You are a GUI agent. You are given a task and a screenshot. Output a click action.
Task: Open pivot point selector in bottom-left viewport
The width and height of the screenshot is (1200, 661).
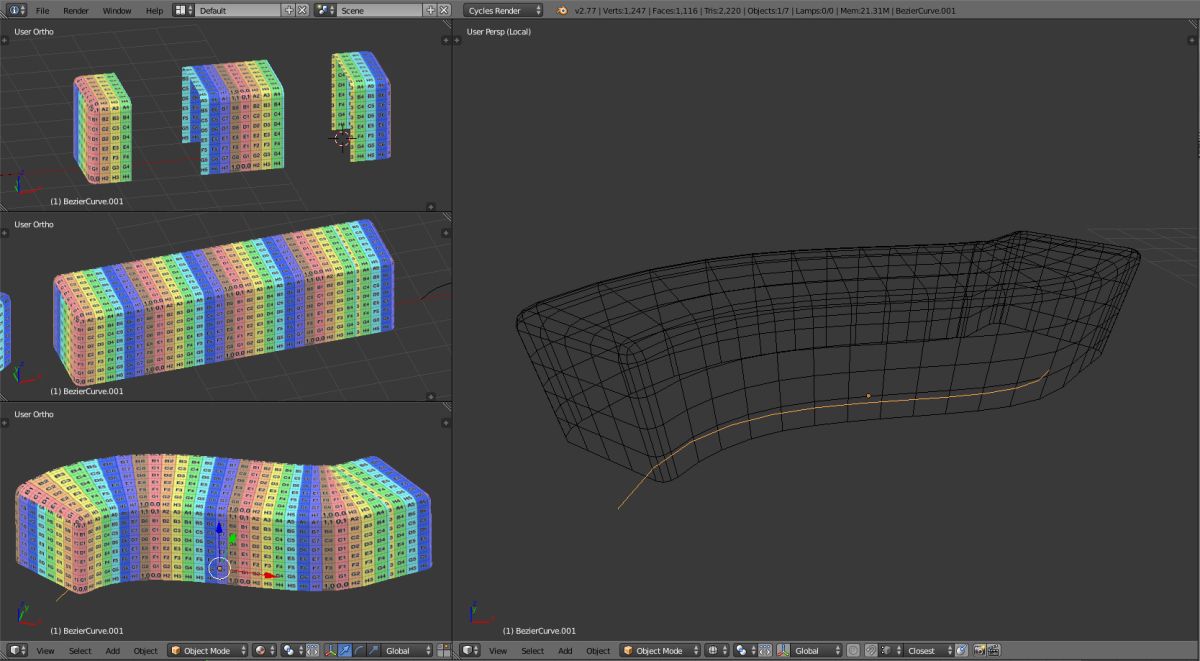click(292, 651)
